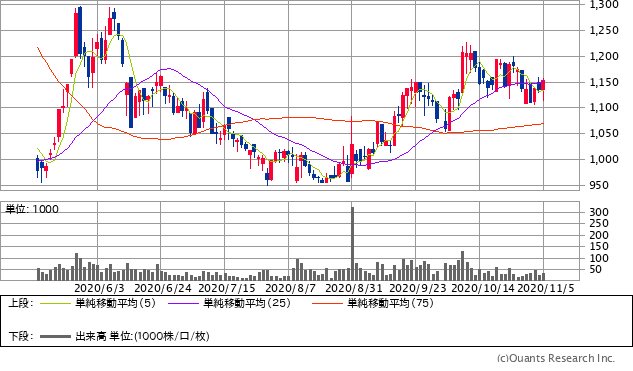Click the 単位: 1000 label in volume chart
The width and height of the screenshot is (633, 371).
tap(32, 209)
